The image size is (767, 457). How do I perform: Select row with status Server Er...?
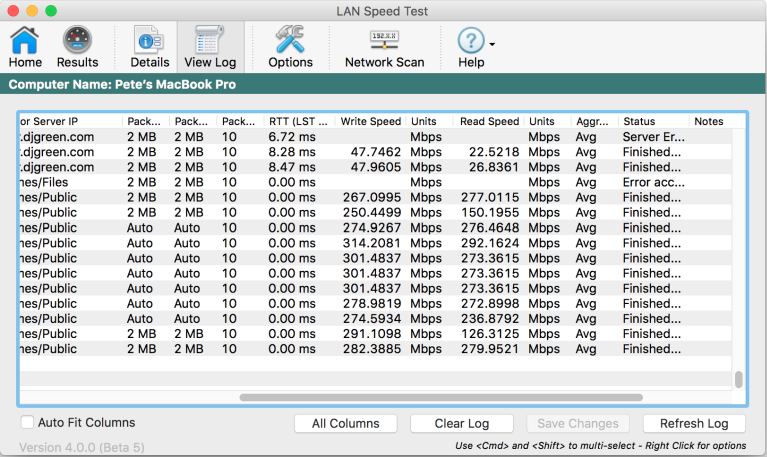[x=375, y=137]
